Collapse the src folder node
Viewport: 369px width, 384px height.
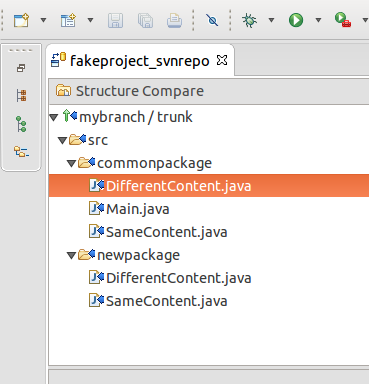tap(62, 140)
